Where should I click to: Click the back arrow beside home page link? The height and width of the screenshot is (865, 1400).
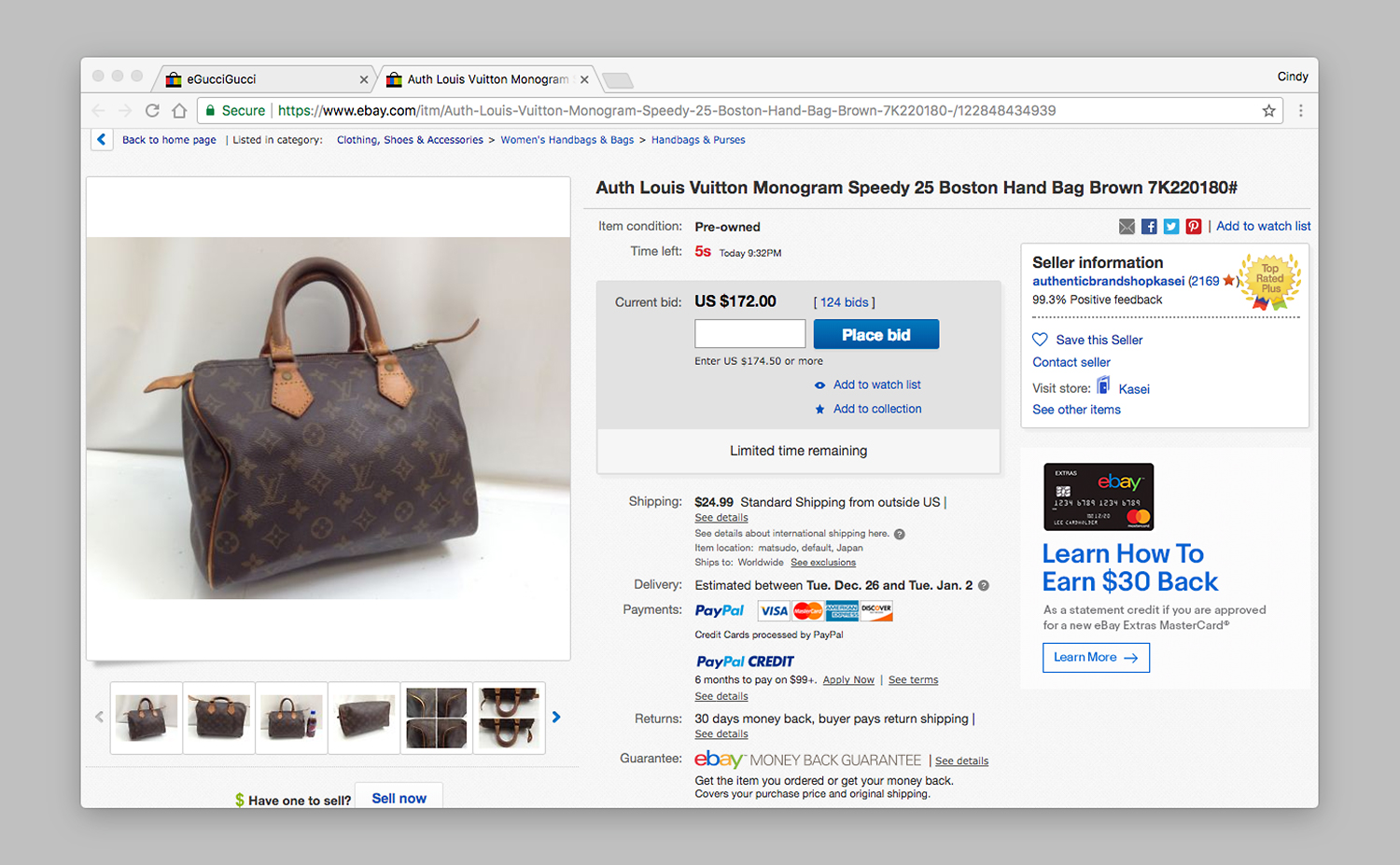(102, 140)
